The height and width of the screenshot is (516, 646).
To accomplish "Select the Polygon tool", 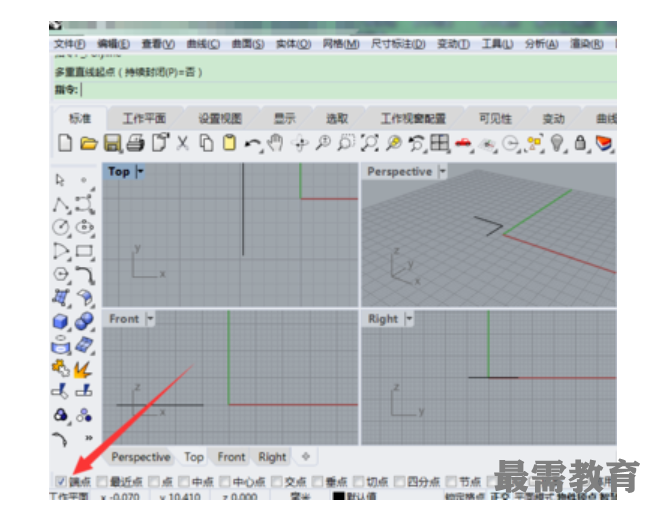I will [61, 274].
